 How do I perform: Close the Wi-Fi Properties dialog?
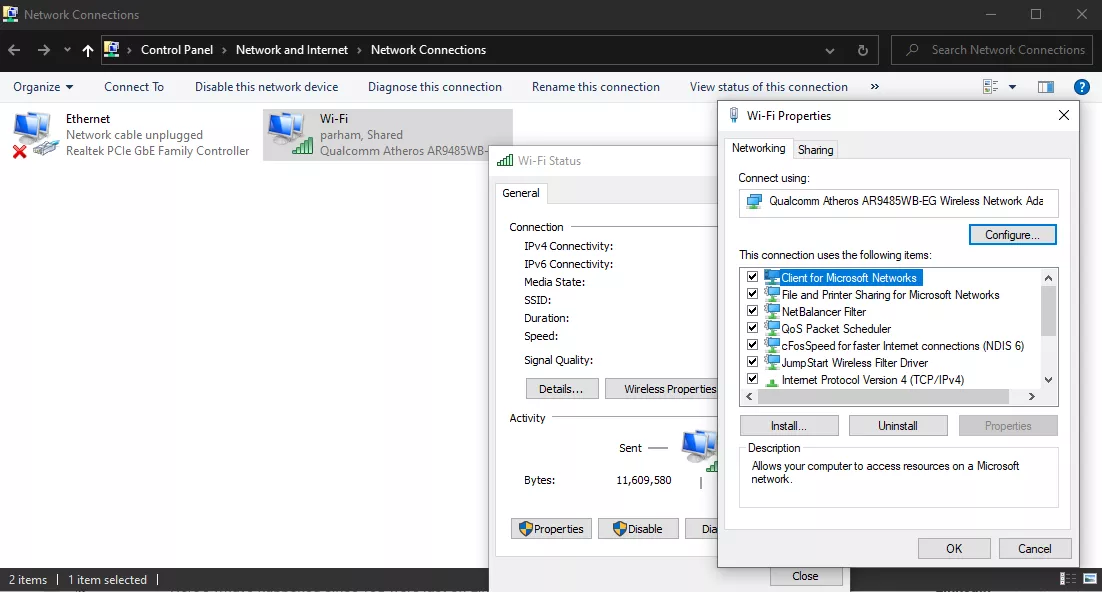click(x=1063, y=115)
